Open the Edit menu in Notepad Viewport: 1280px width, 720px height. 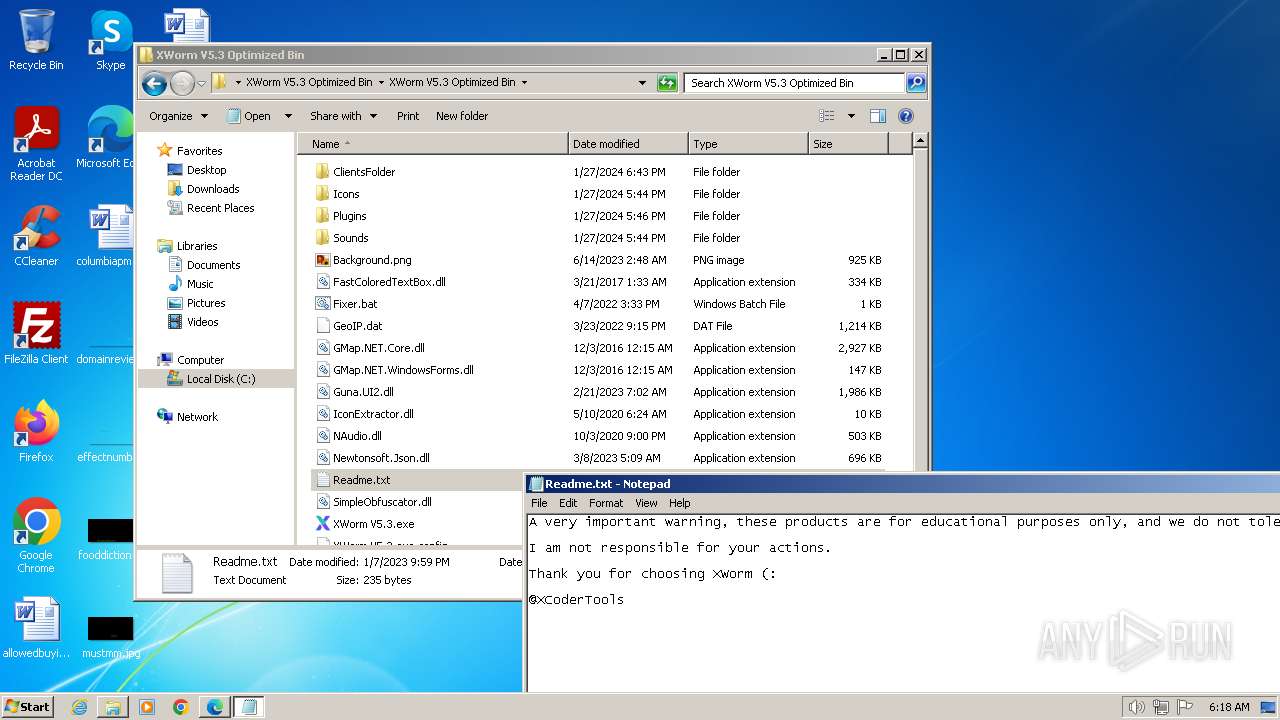pos(568,503)
